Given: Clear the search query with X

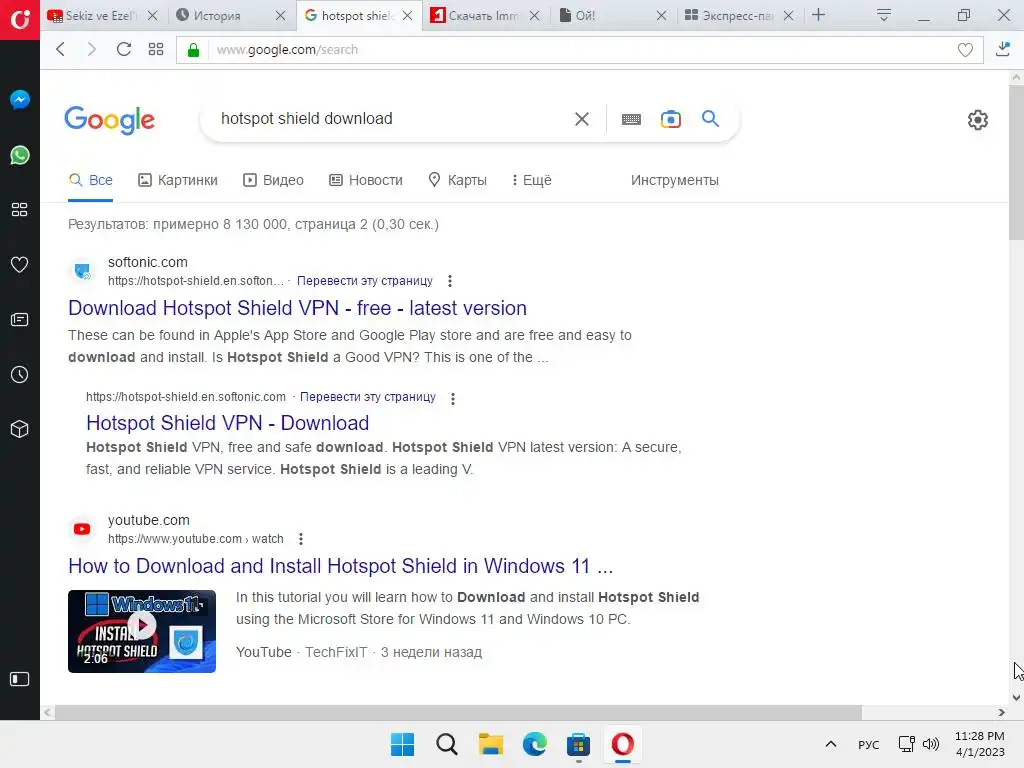Looking at the screenshot, I should pos(581,119).
